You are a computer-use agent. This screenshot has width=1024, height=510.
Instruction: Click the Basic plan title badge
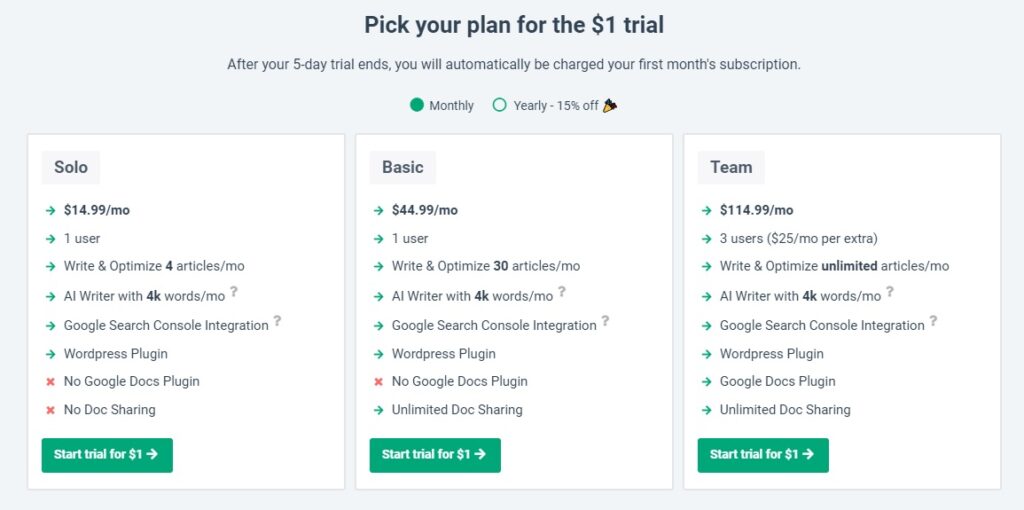[402, 167]
